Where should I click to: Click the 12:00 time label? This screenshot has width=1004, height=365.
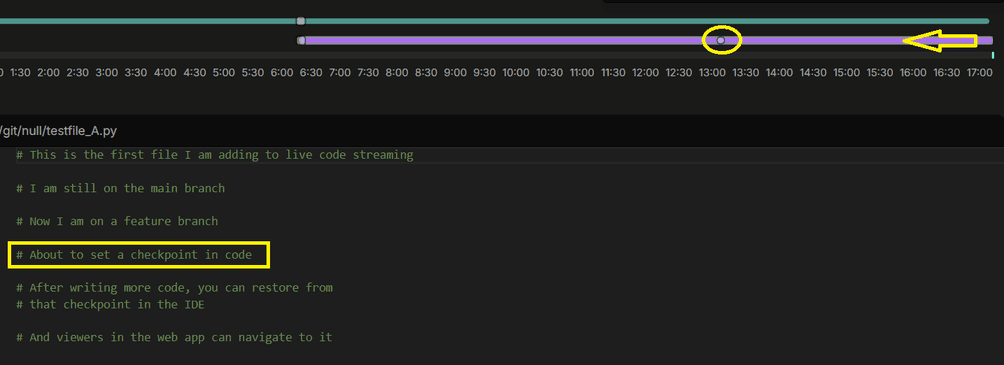click(645, 72)
